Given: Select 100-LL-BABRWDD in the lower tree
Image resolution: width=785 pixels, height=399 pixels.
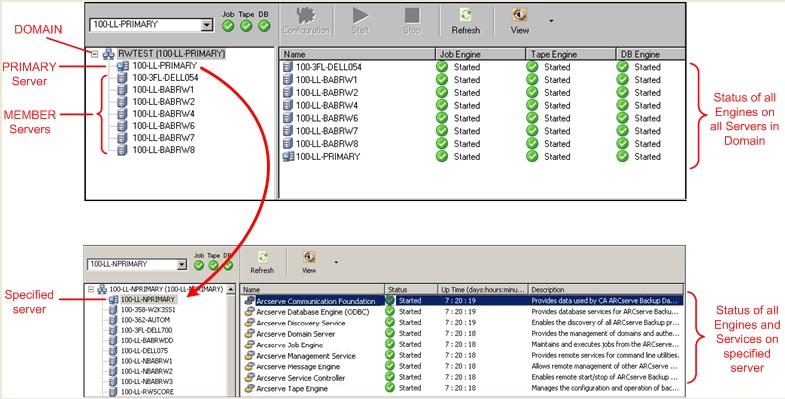Looking at the screenshot, I should coord(147,340).
